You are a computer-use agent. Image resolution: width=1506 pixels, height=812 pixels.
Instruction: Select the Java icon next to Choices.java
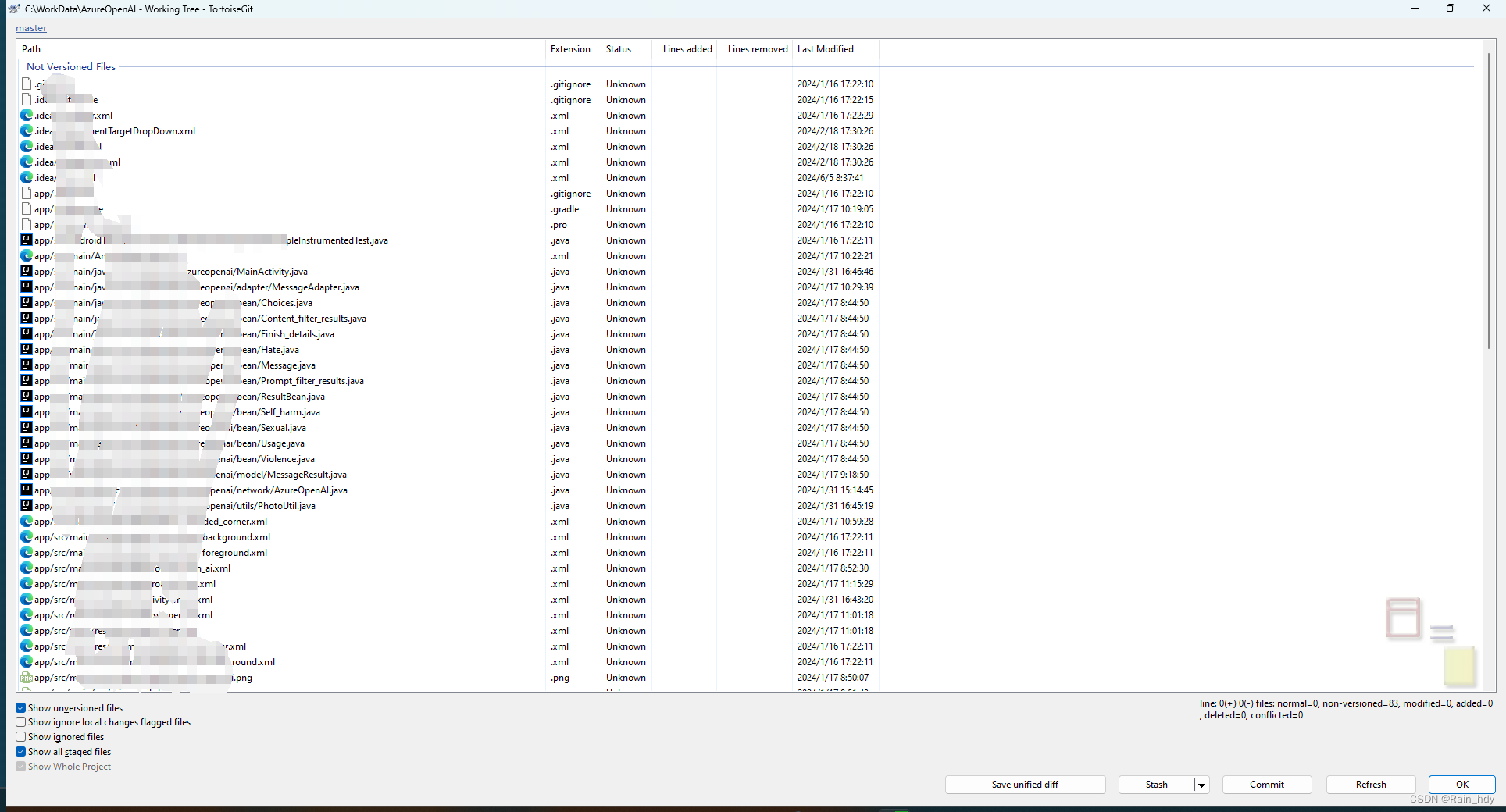(27, 303)
